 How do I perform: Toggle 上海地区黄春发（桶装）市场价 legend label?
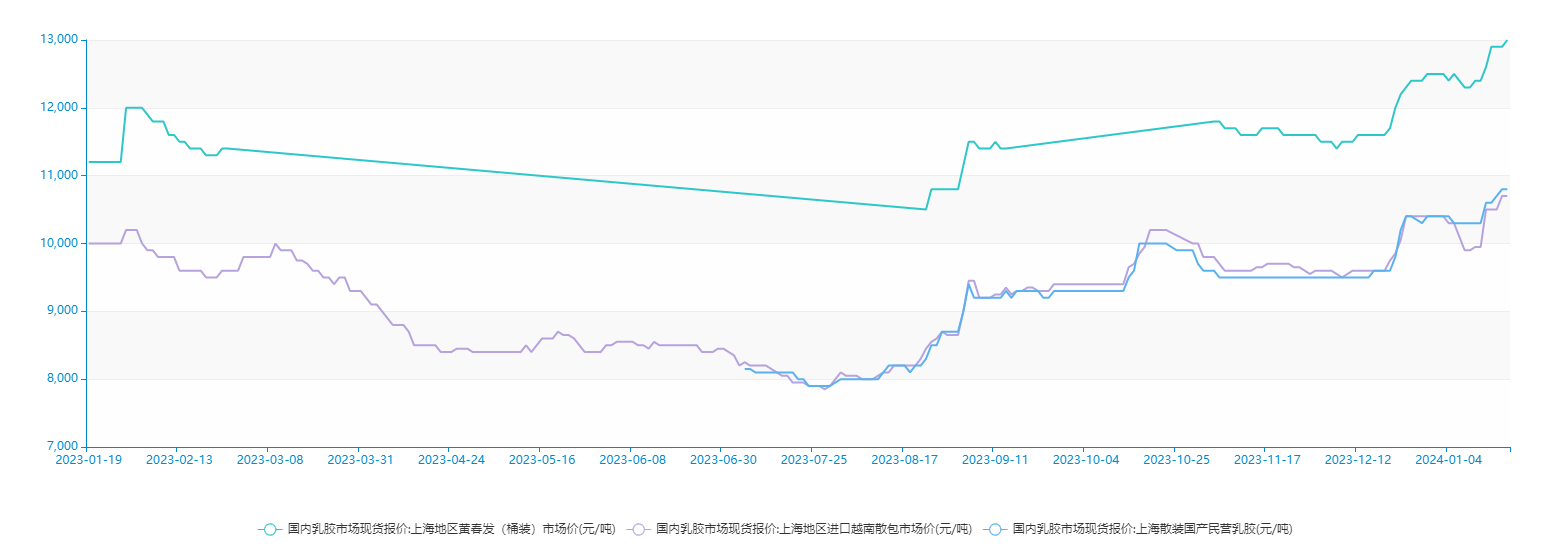(451, 529)
